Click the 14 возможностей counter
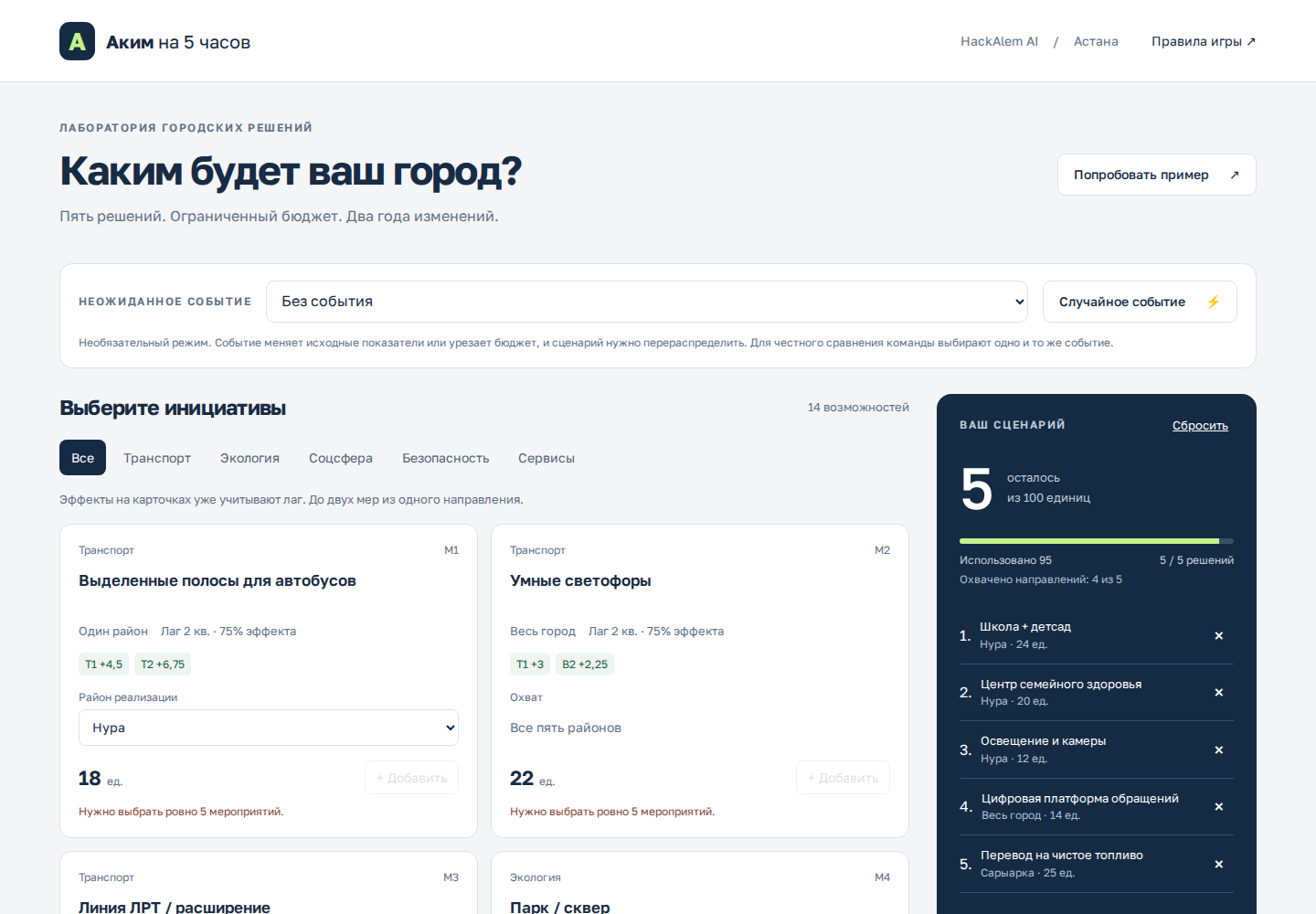This screenshot has height=914, width=1316. (x=858, y=408)
